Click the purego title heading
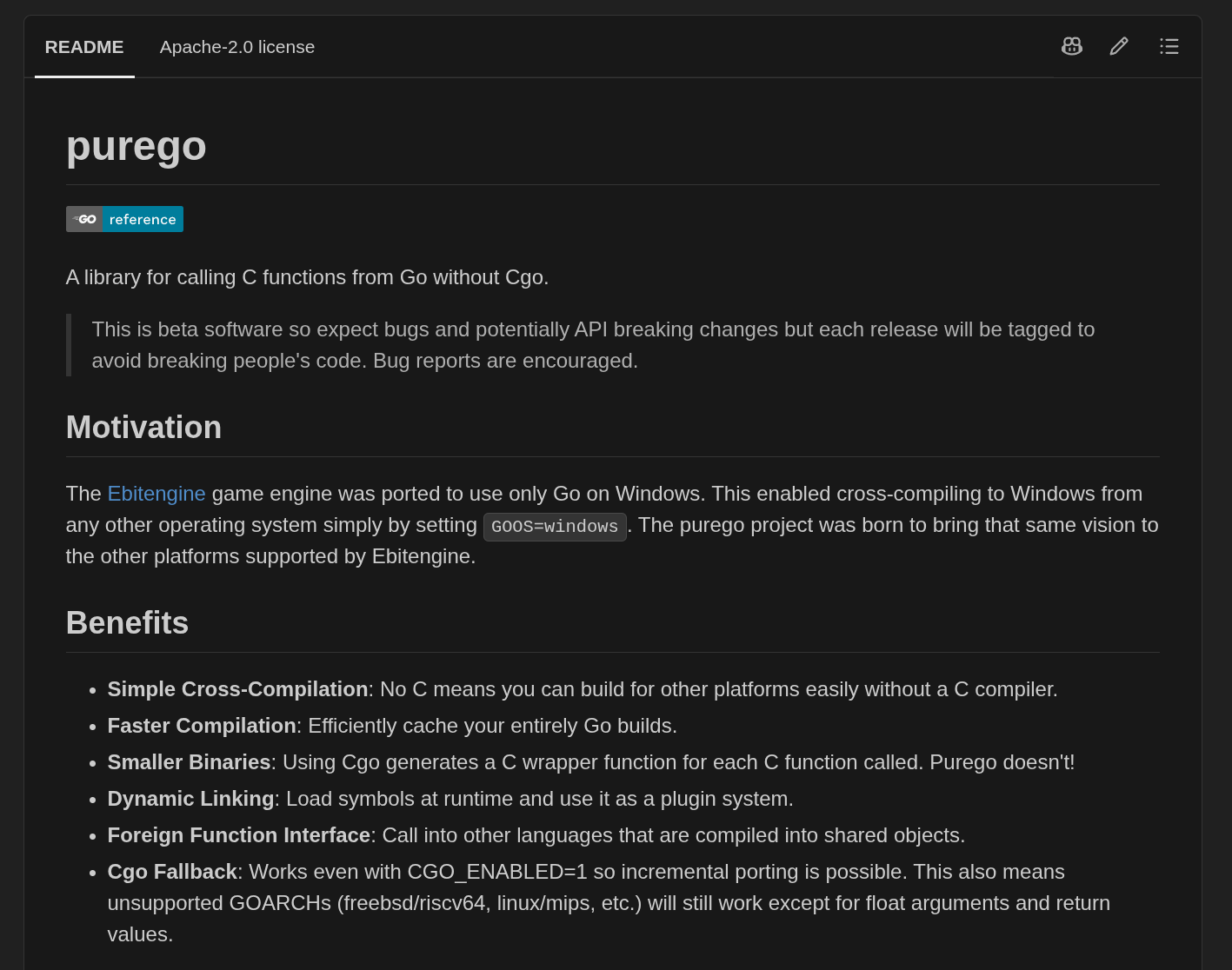Viewport: 1232px width, 970px height. (137, 145)
